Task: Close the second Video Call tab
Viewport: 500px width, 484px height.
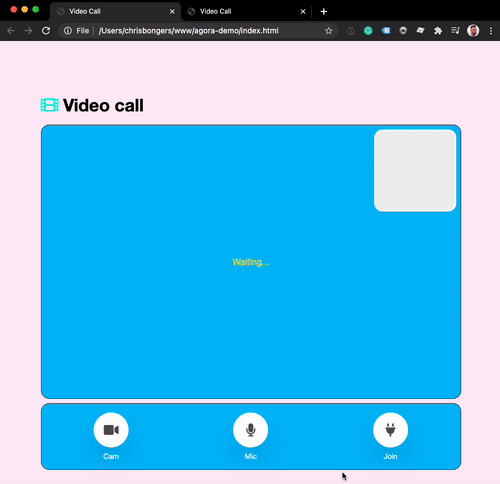Action: [303, 11]
